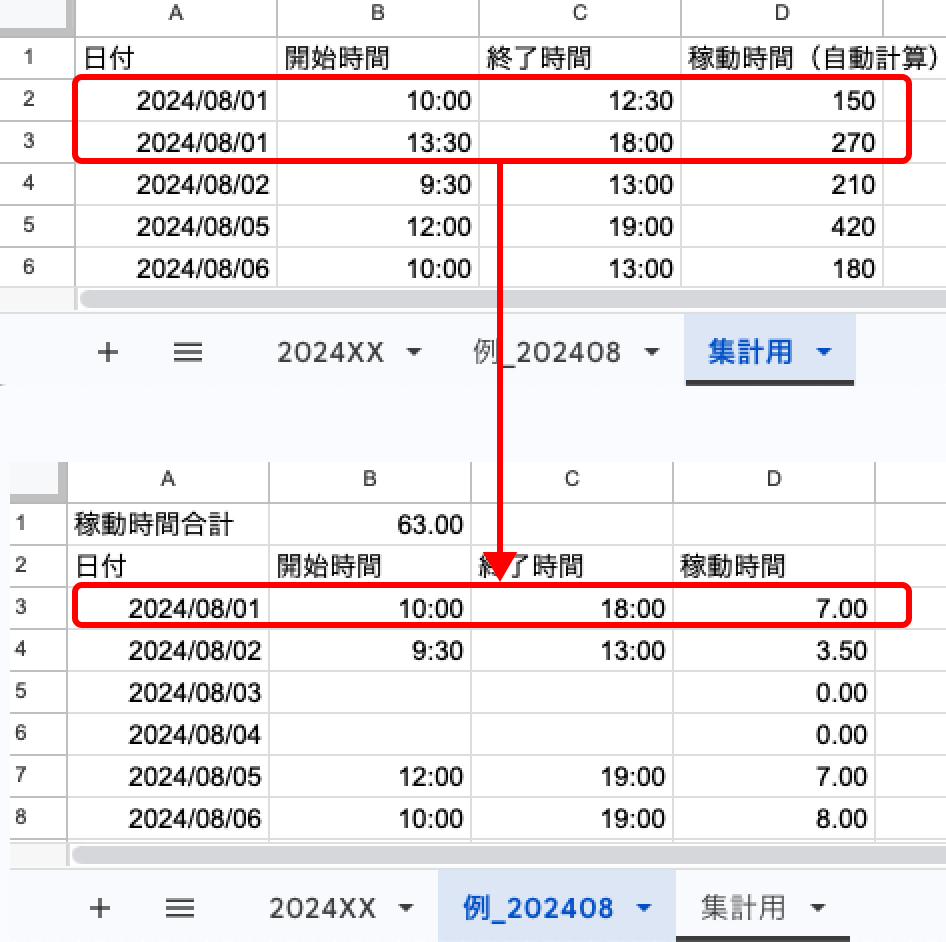Open dropdown arrow on active 例_202408 tab
This screenshot has width=946, height=942.
point(644,908)
